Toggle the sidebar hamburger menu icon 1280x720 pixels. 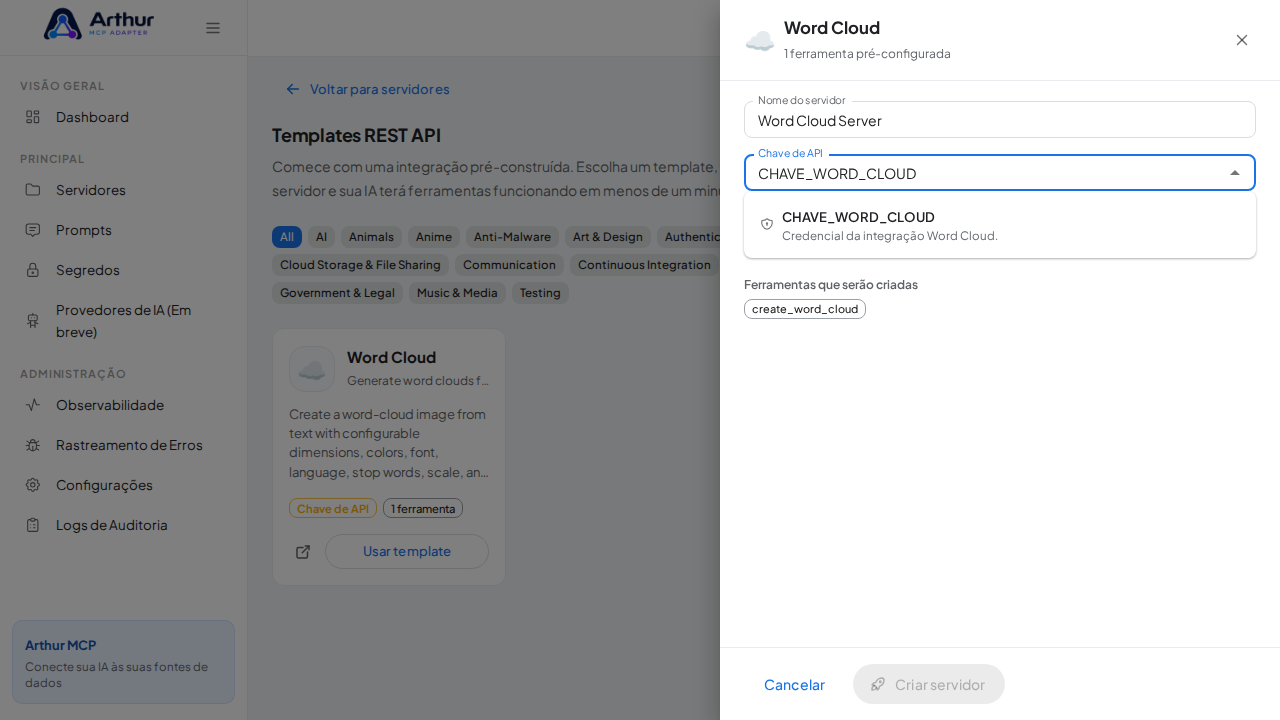[213, 28]
